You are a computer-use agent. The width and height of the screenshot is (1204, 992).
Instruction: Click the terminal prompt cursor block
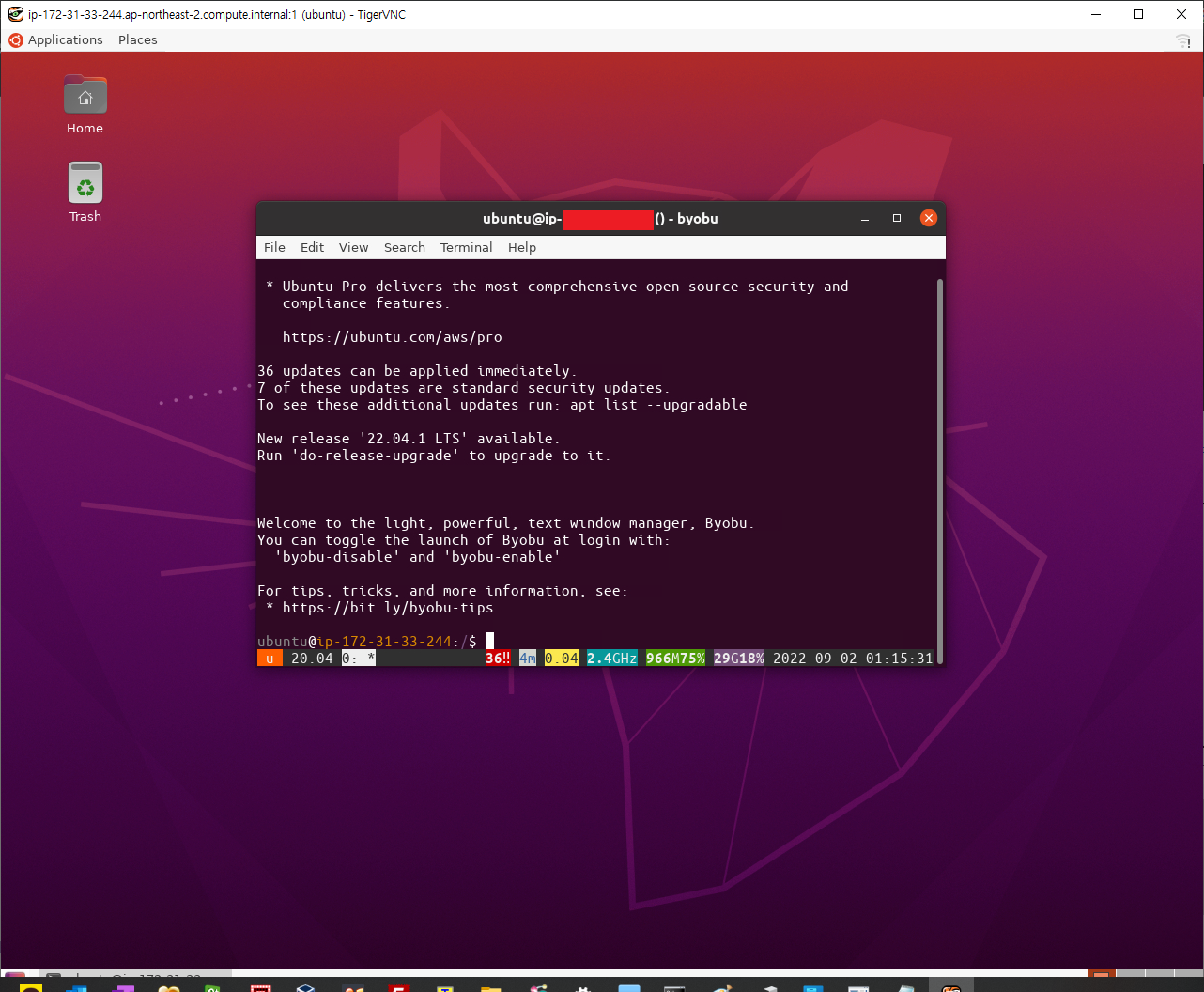489,642
